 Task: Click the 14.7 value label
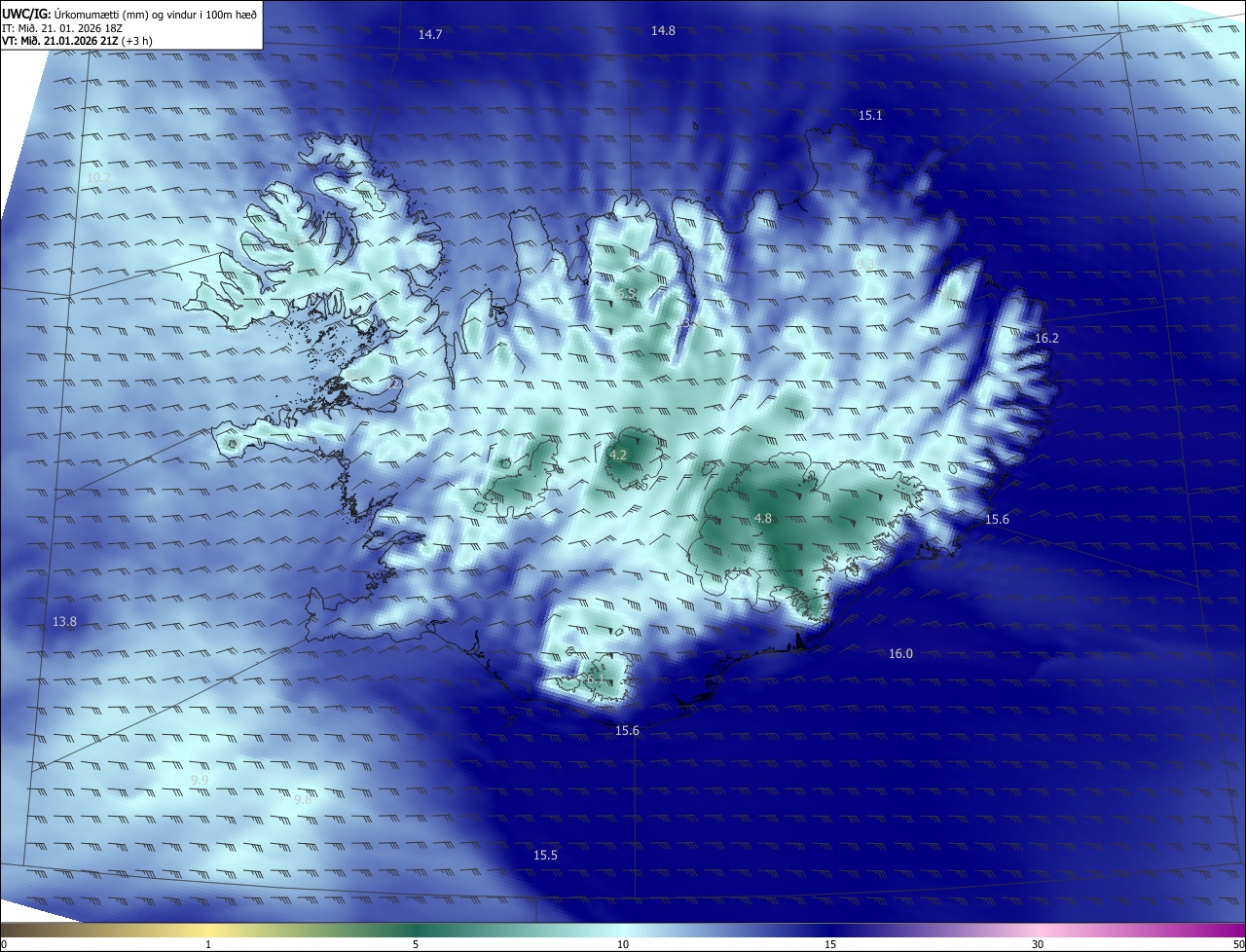click(430, 34)
